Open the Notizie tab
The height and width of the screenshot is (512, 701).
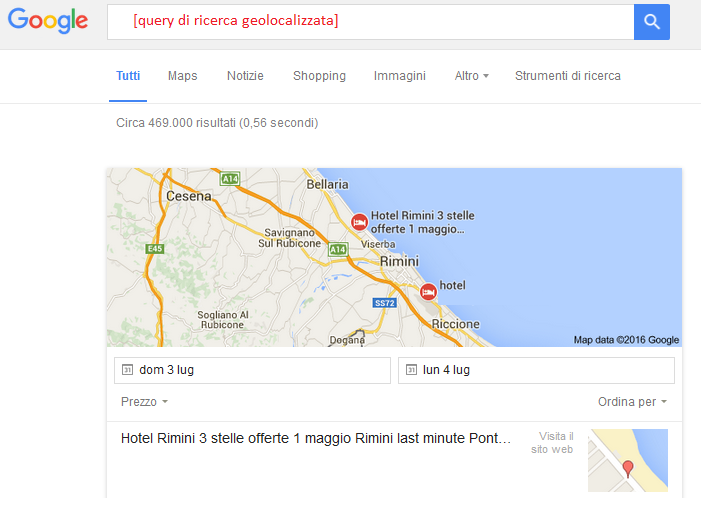pyautogui.click(x=245, y=76)
